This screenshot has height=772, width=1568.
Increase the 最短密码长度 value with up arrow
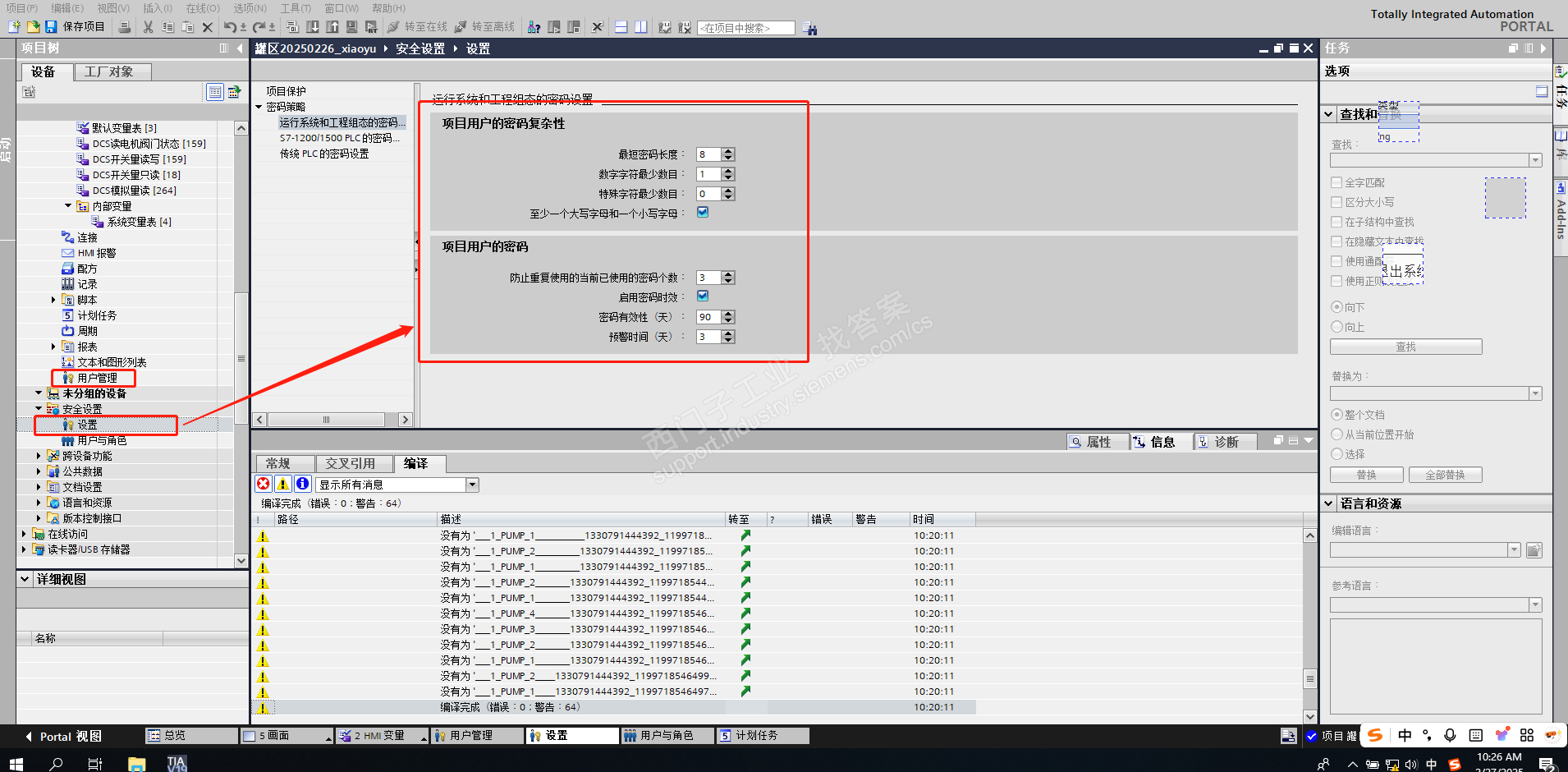click(729, 151)
